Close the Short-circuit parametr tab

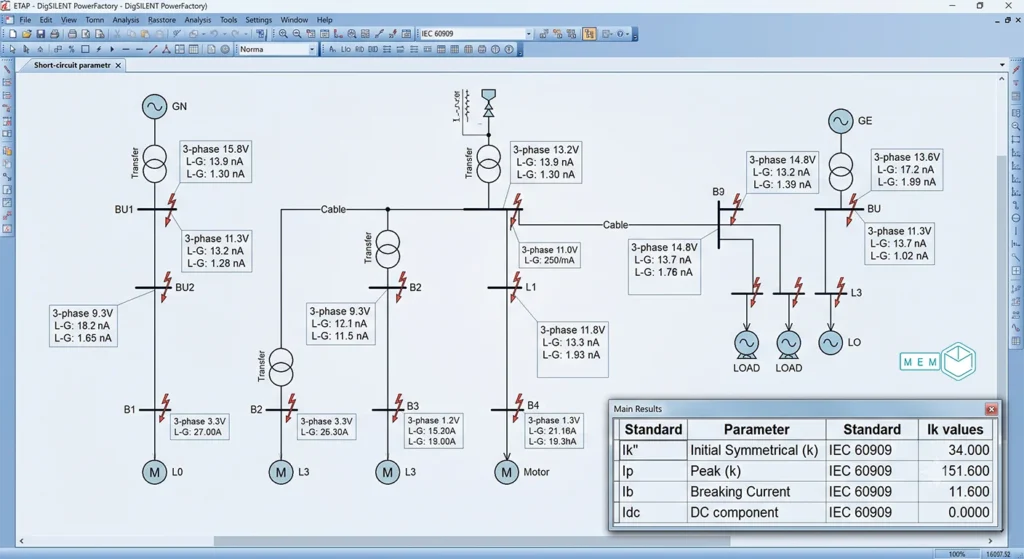click(x=118, y=65)
